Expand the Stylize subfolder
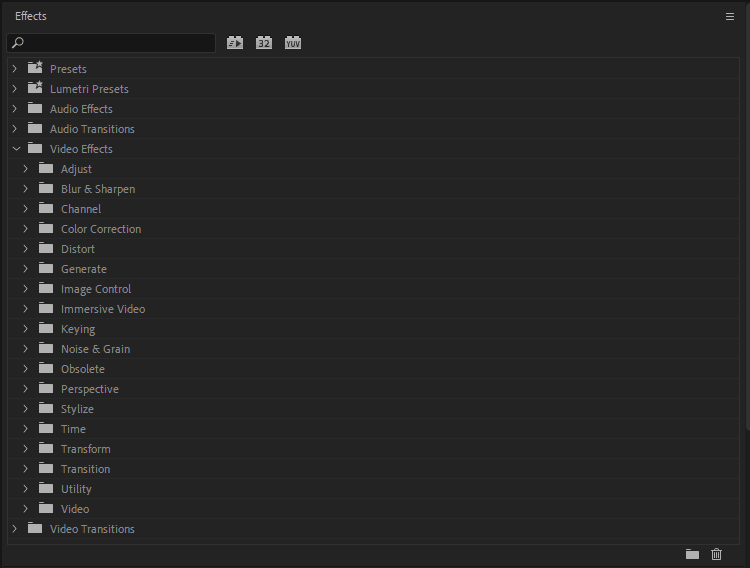 coord(25,409)
